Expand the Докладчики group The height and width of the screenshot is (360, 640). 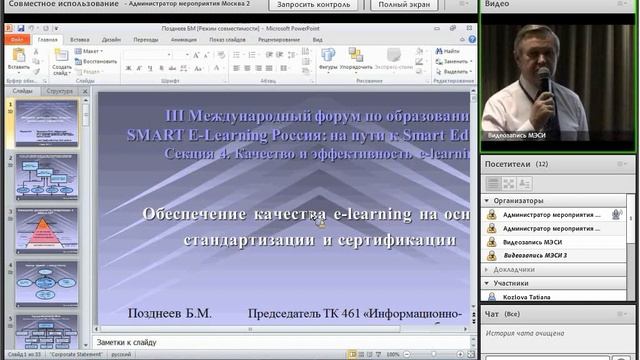tap(487, 270)
